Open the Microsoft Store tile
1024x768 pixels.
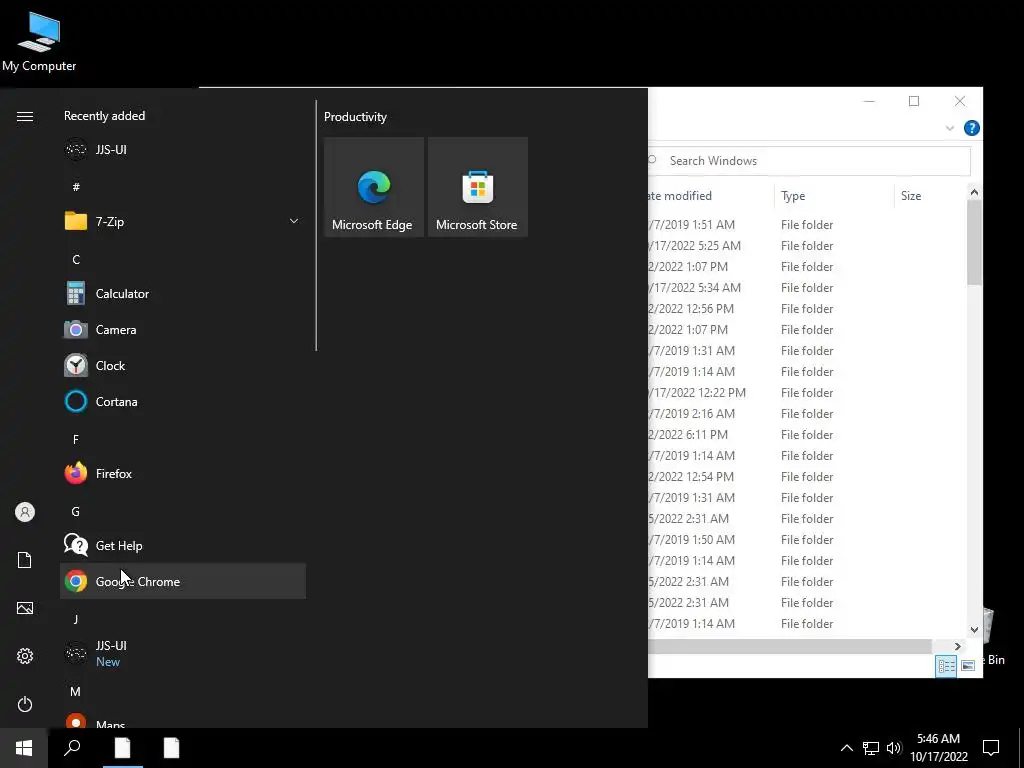coord(477,187)
